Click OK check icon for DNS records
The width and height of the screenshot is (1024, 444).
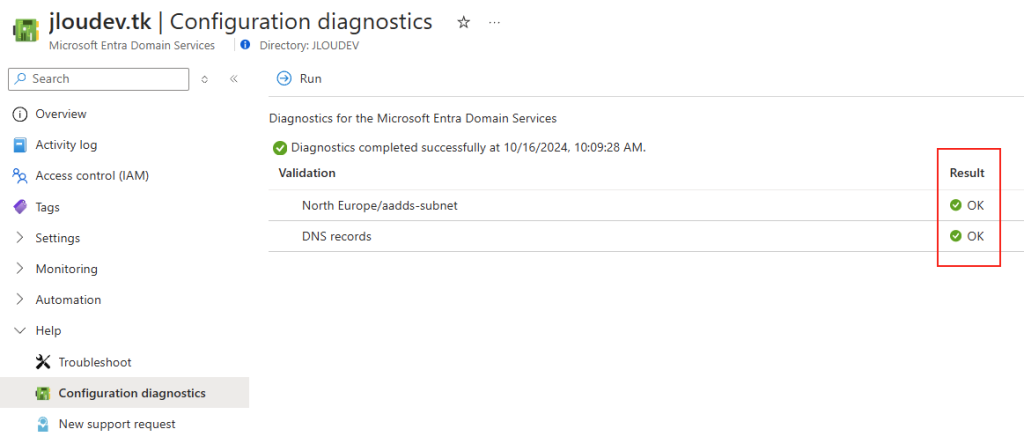point(955,236)
